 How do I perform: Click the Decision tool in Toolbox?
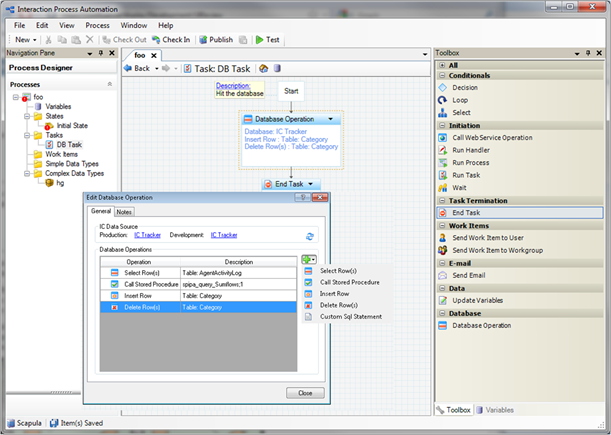[x=465, y=87]
